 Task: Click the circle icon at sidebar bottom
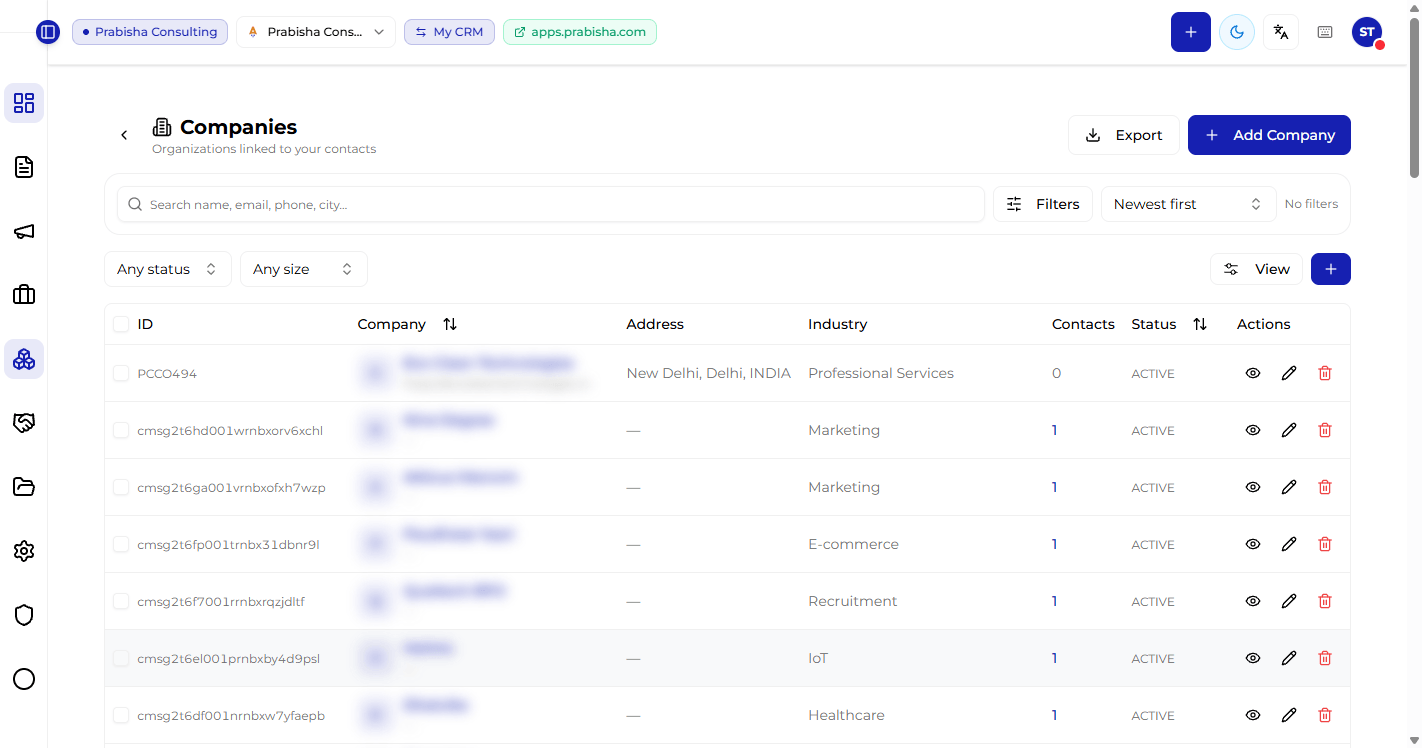(24, 679)
